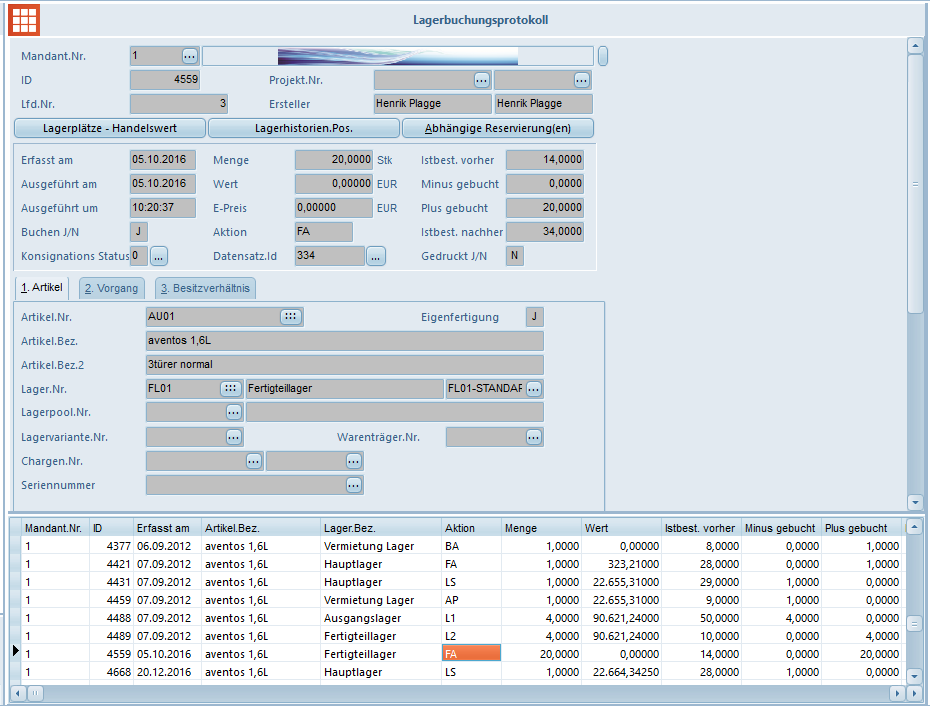
Task: Toggle the Eigenfertigung J field
Action: pos(535,317)
